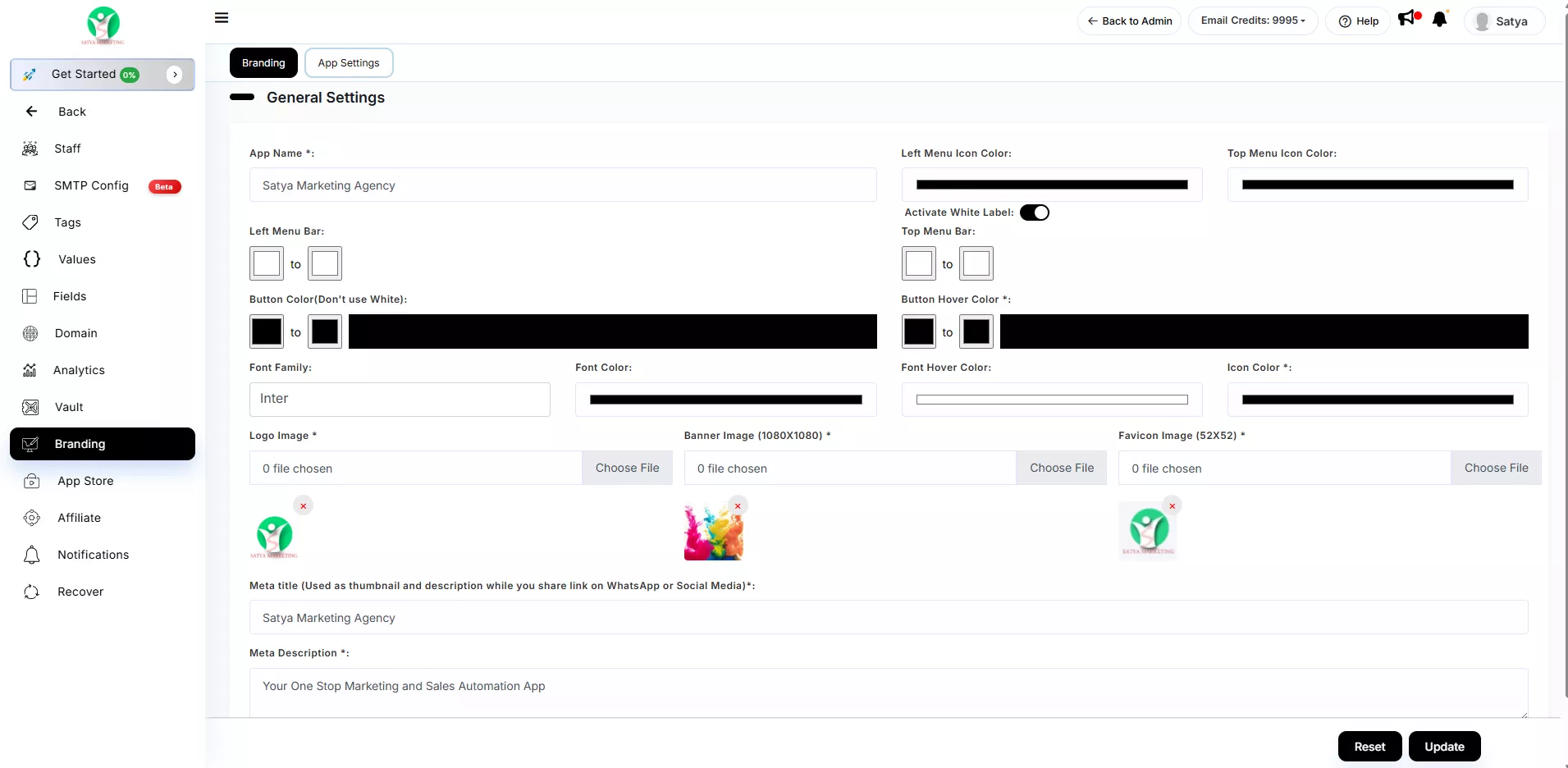This screenshot has width=1568, height=768.
Task: Open the notification bell in header
Action: 1439,20
